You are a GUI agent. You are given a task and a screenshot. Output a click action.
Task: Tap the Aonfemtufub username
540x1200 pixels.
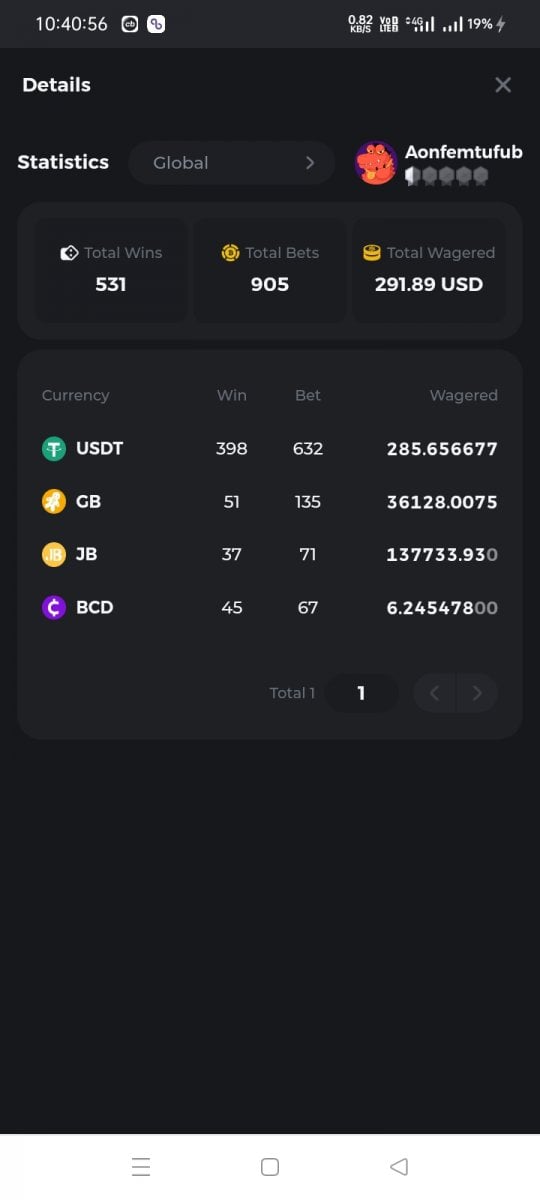pos(463,152)
